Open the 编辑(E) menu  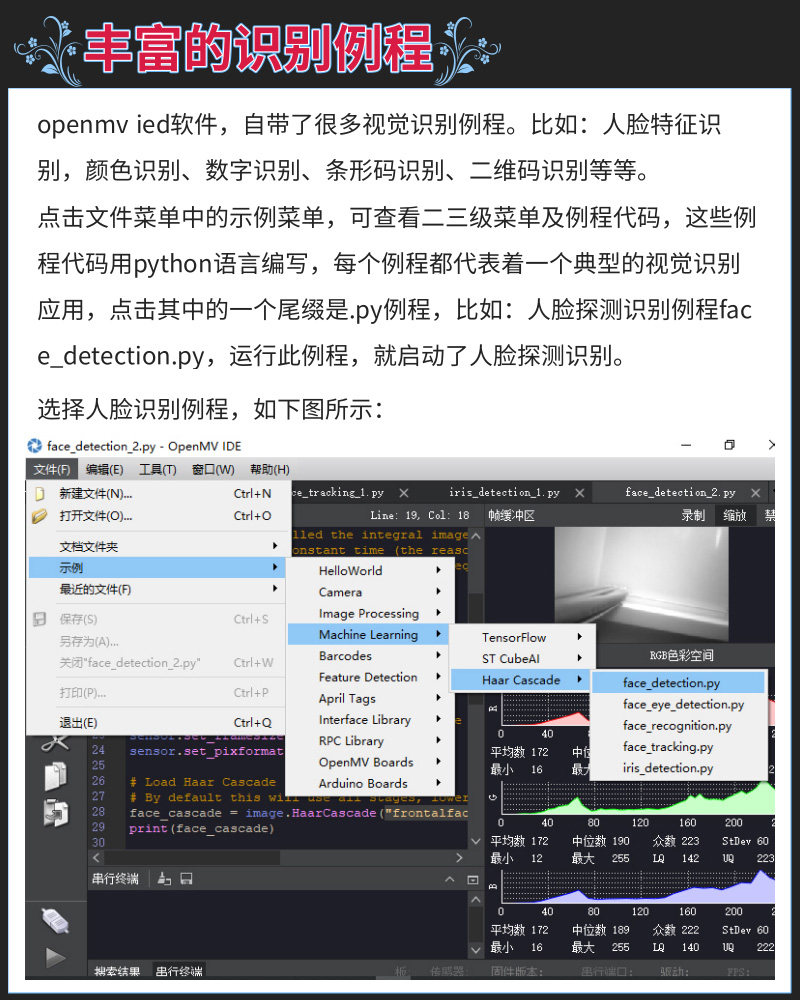105,469
